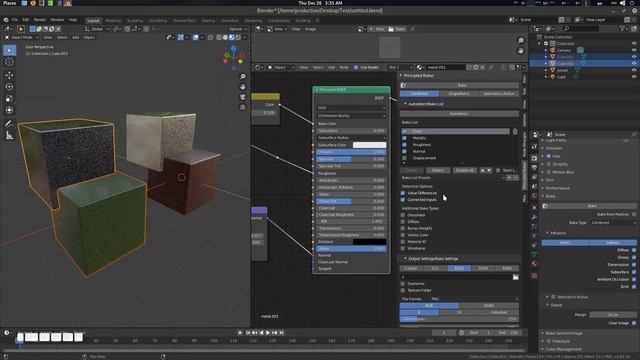Toggle Ambient Occlusion influence checkbox
The image size is (640, 360).
coord(634,279)
